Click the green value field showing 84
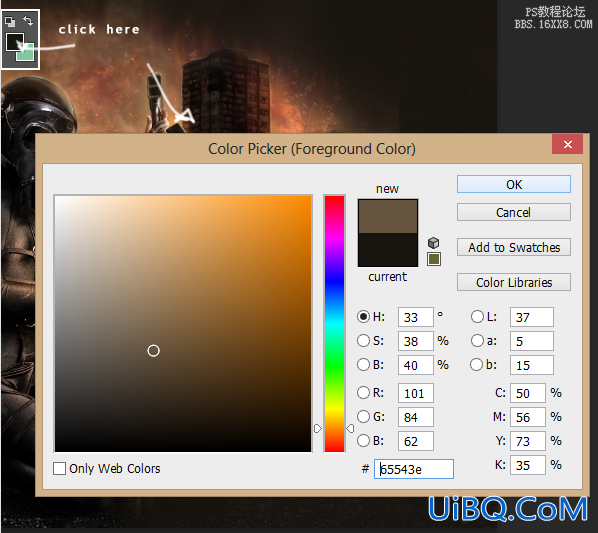The height and width of the screenshot is (533, 598). [416, 417]
